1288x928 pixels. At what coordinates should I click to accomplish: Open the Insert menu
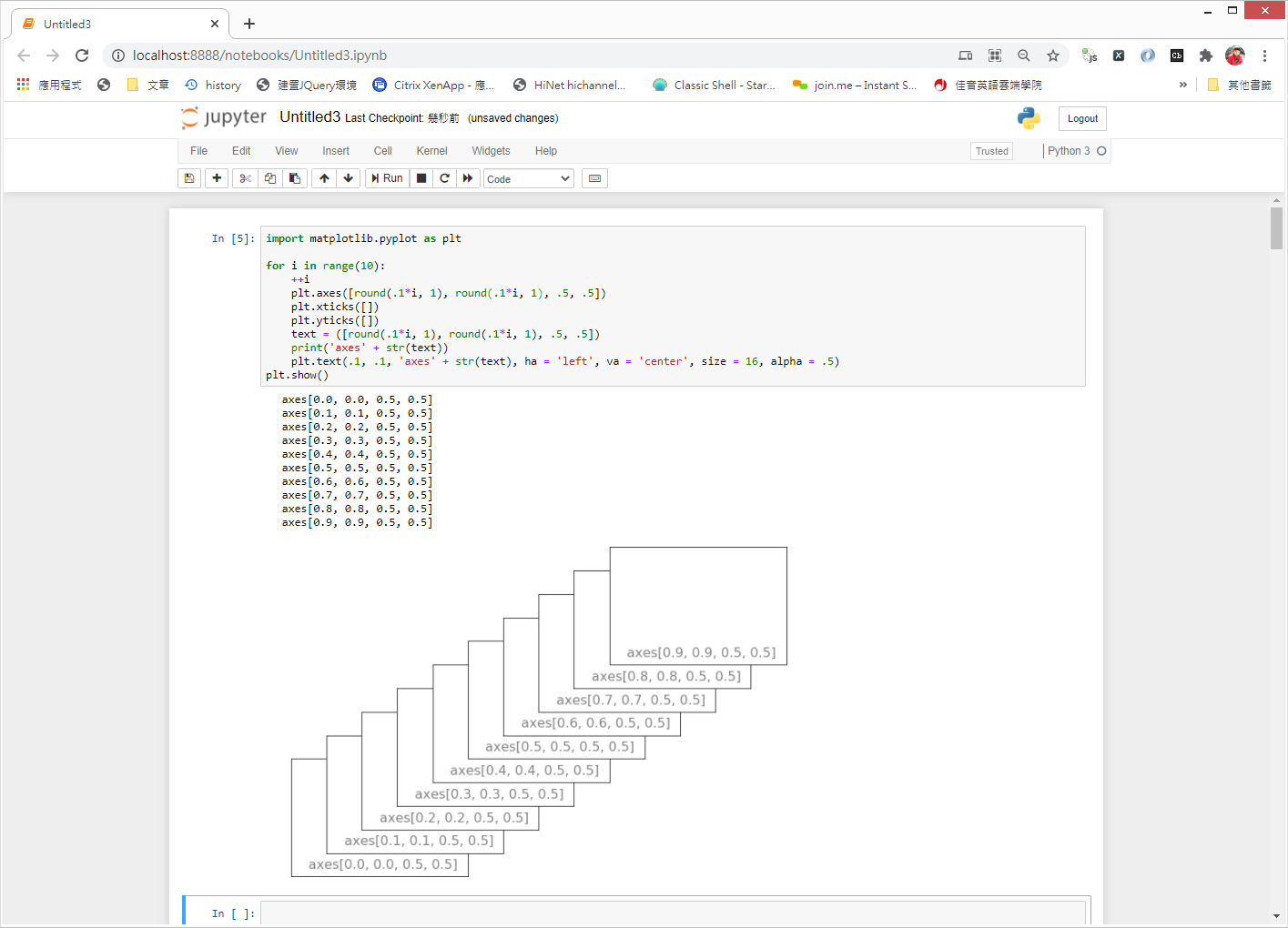pos(336,151)
